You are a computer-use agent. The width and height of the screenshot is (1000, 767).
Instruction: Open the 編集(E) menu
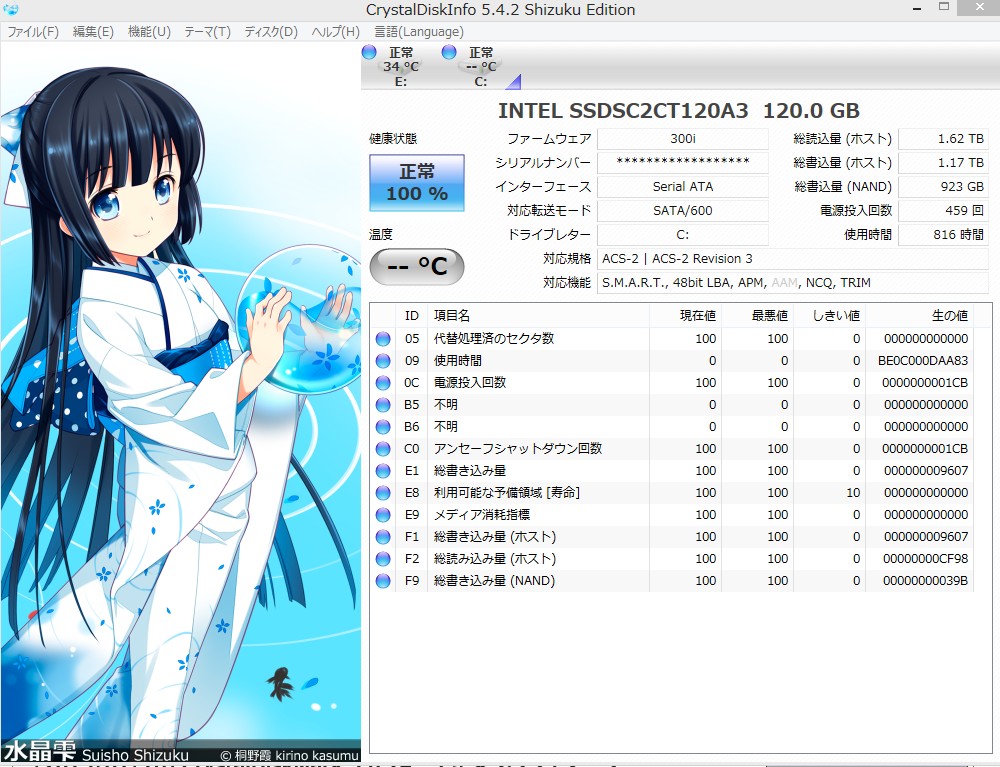pyautogui.click(x=93, y=32)
